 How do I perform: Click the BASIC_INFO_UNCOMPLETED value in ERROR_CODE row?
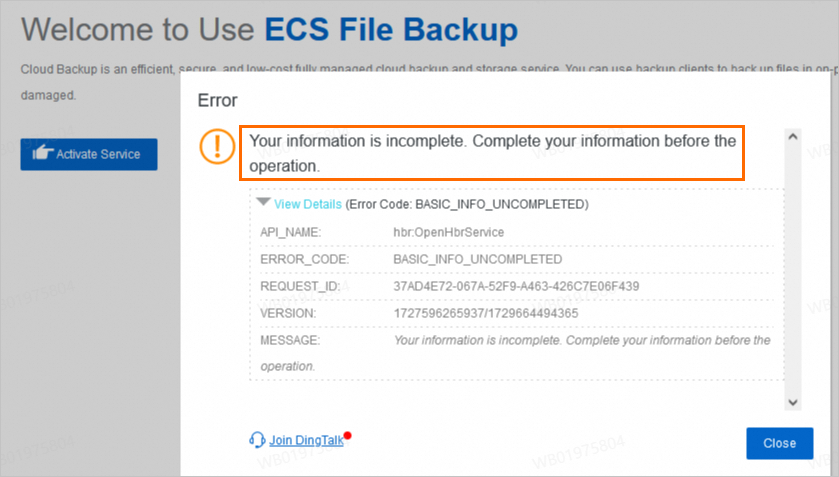(x=478, y=259)
